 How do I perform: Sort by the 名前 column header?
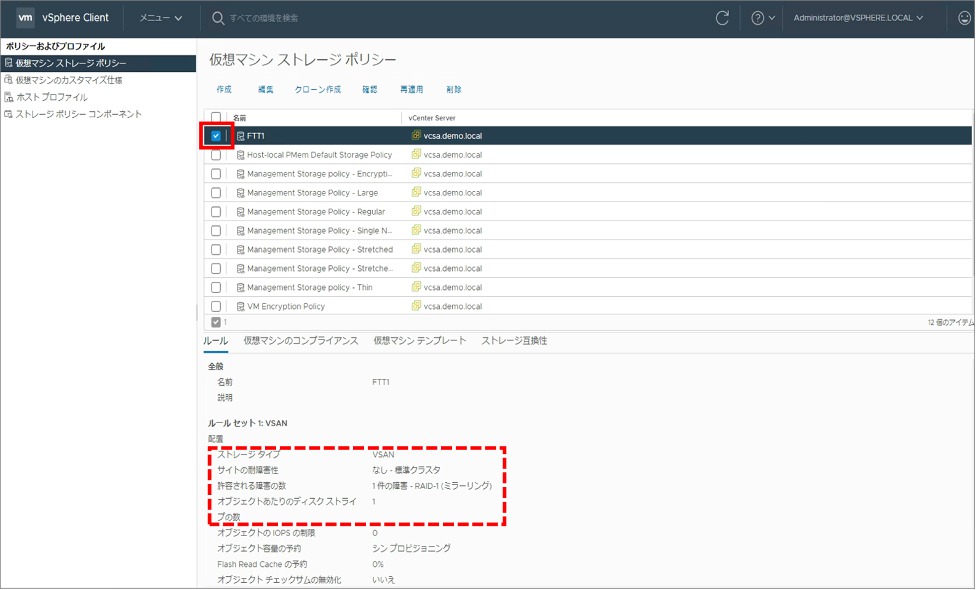pyautogui.click(x=240, y=118)
